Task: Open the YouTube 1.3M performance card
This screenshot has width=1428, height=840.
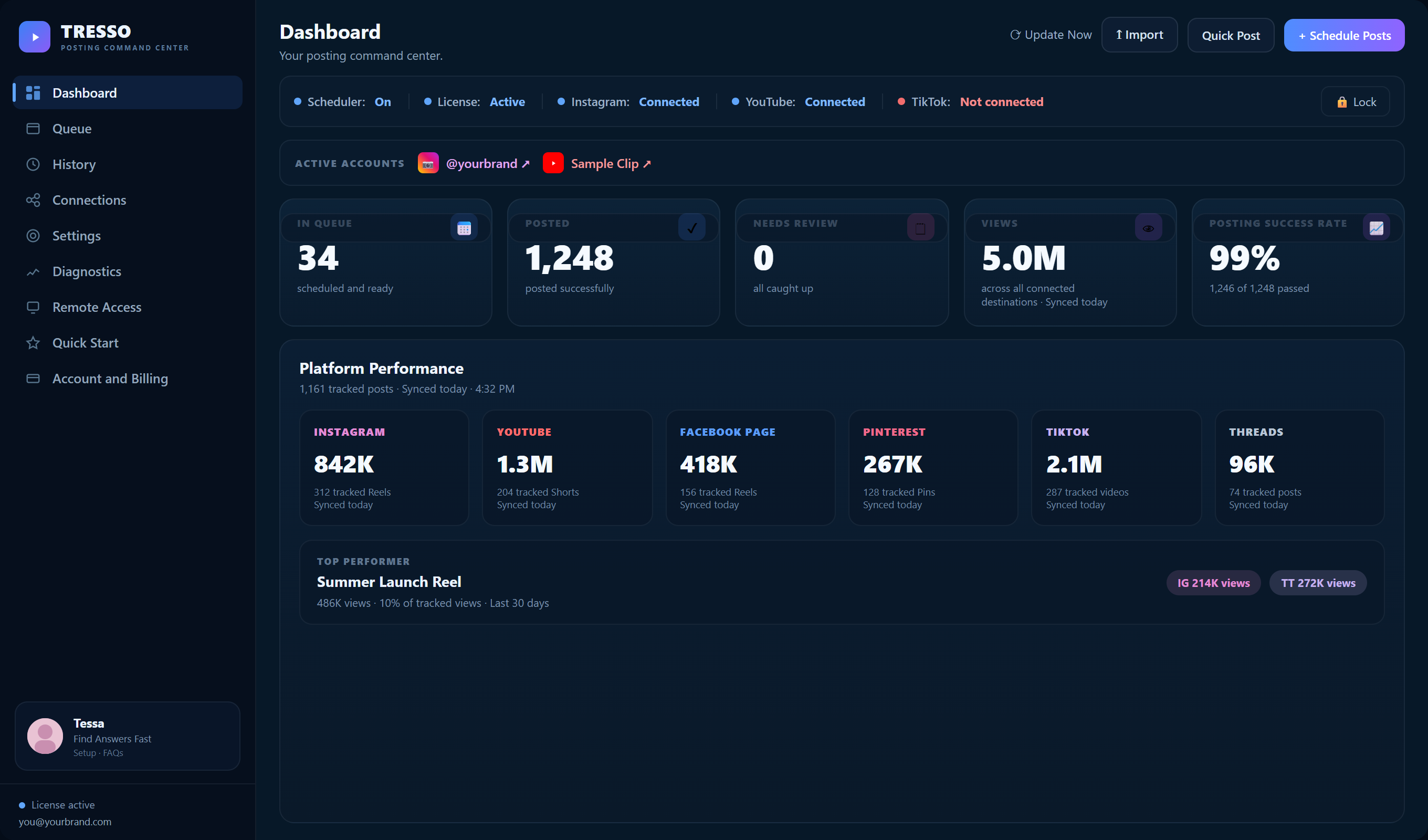Action: [x=567, y=468]
